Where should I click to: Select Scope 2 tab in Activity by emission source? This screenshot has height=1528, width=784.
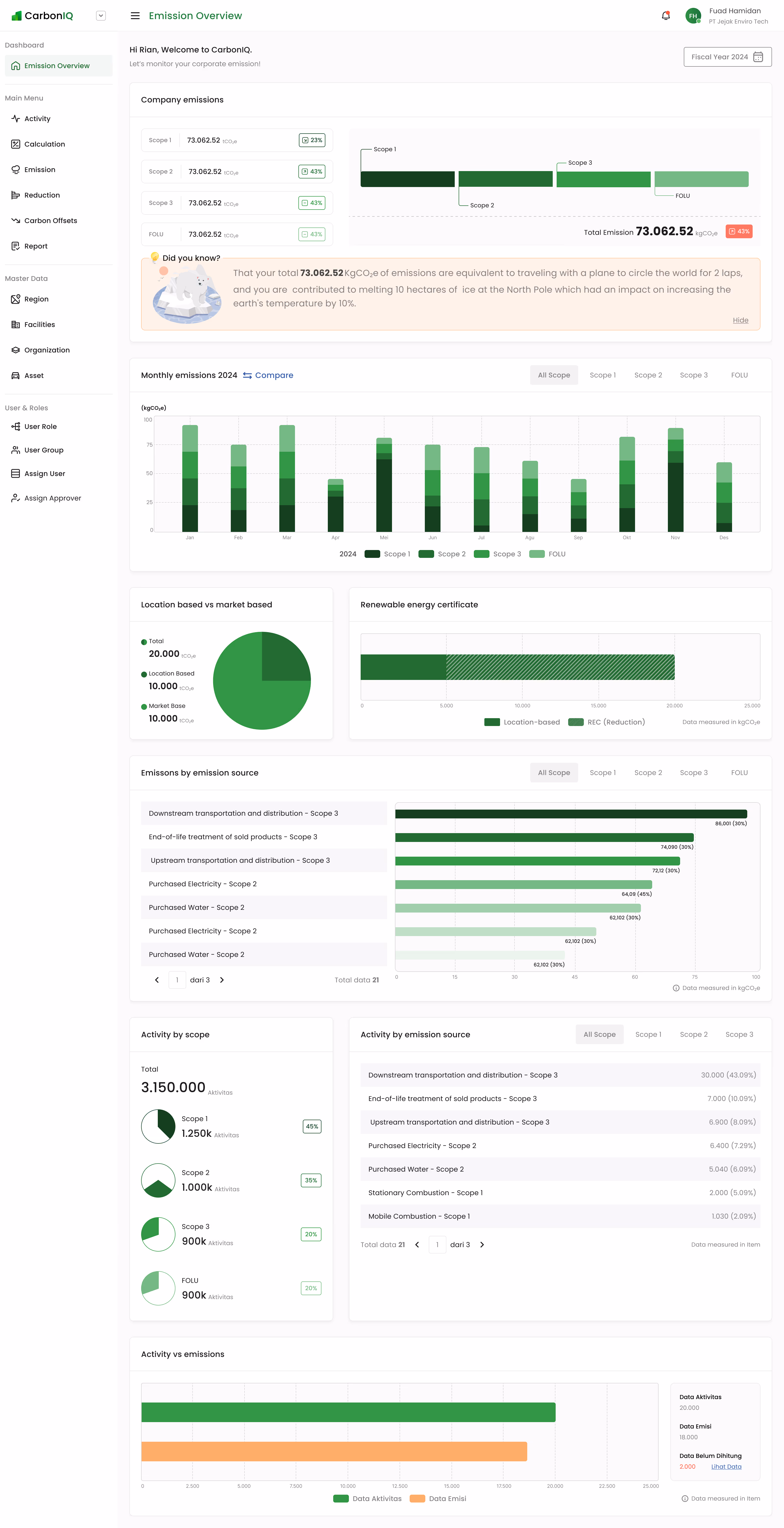pos(694,1035)
